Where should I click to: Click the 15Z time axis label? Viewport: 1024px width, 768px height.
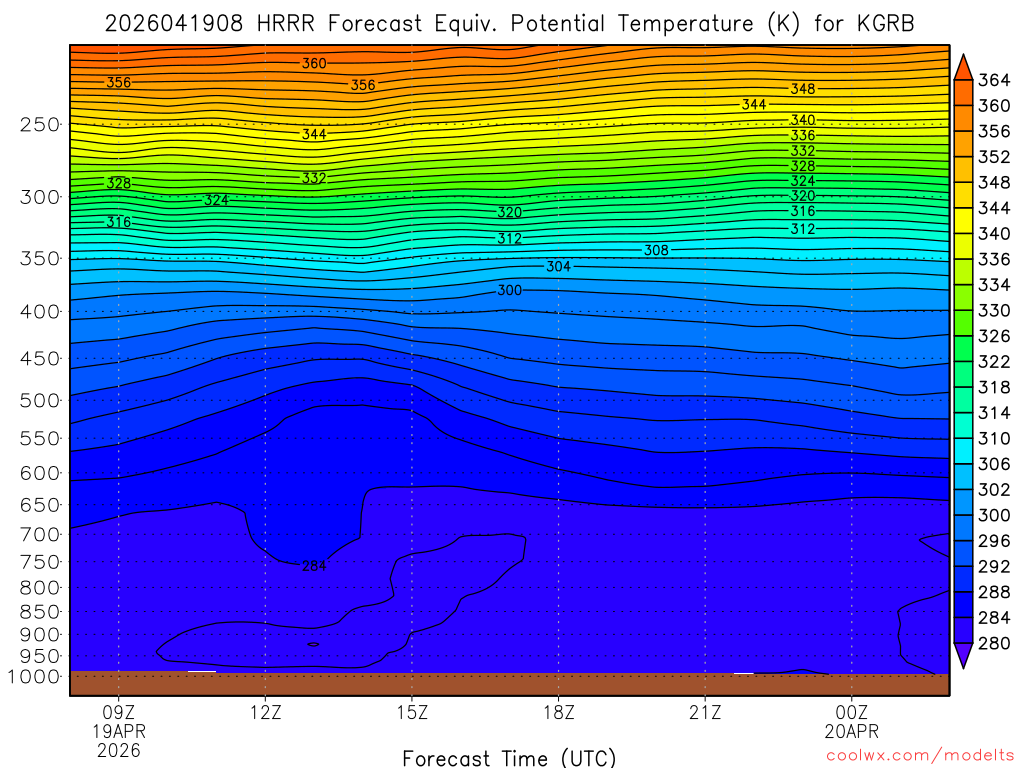tap(412, 712)
